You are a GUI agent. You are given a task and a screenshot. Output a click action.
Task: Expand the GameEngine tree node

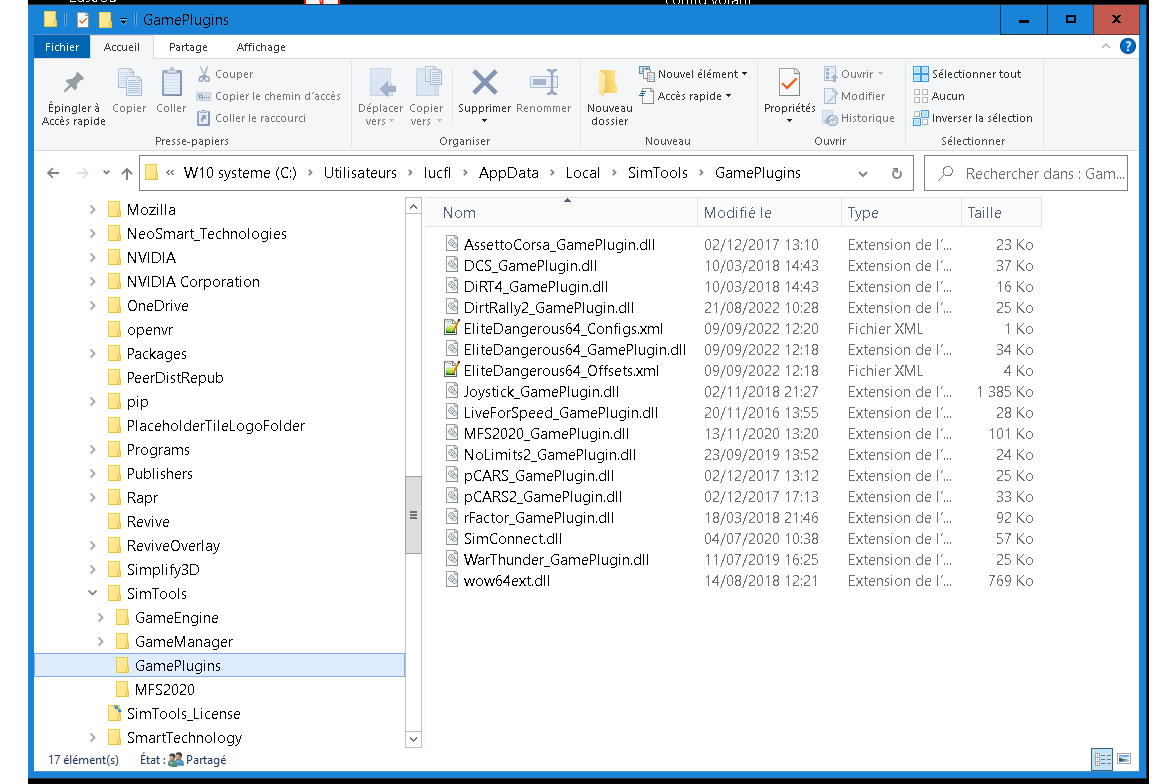pyautogui.click(x=100, y=617)
